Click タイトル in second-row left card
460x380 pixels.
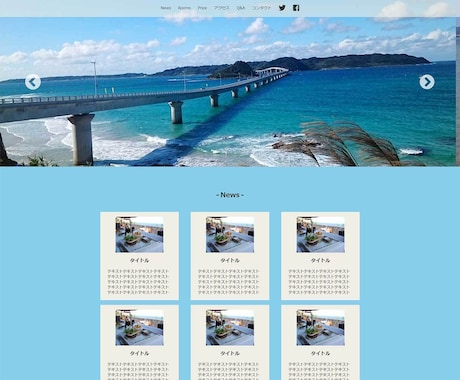(x=139, y=353)
